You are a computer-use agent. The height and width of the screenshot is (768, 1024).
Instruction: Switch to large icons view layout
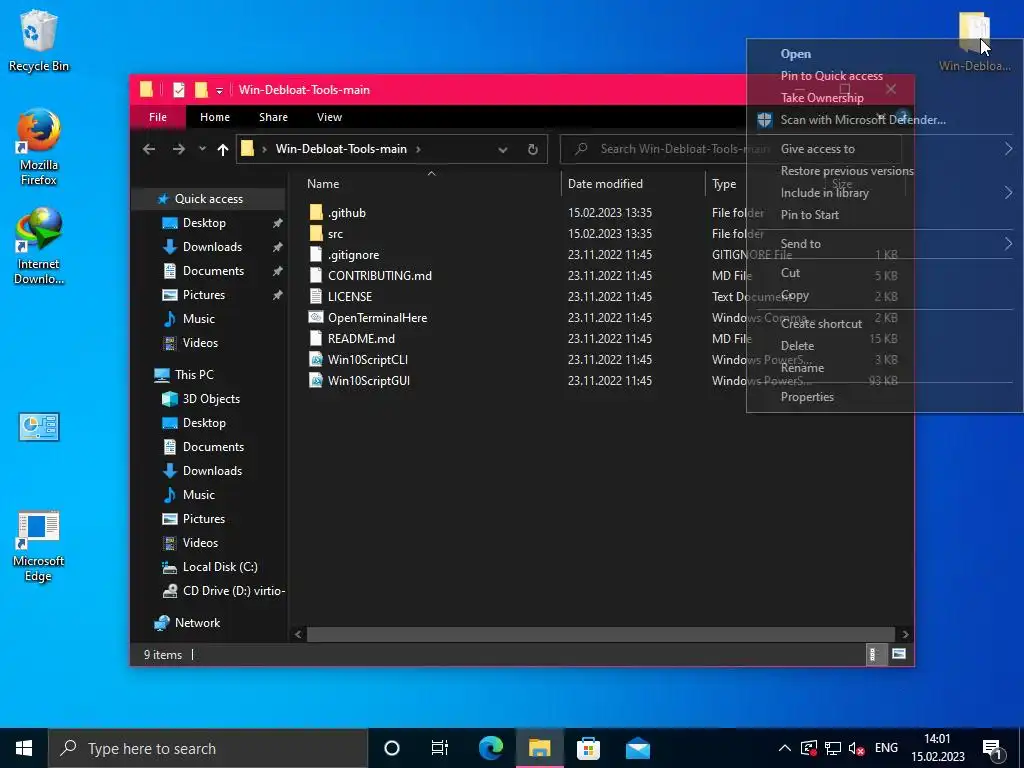pos(899,654)
